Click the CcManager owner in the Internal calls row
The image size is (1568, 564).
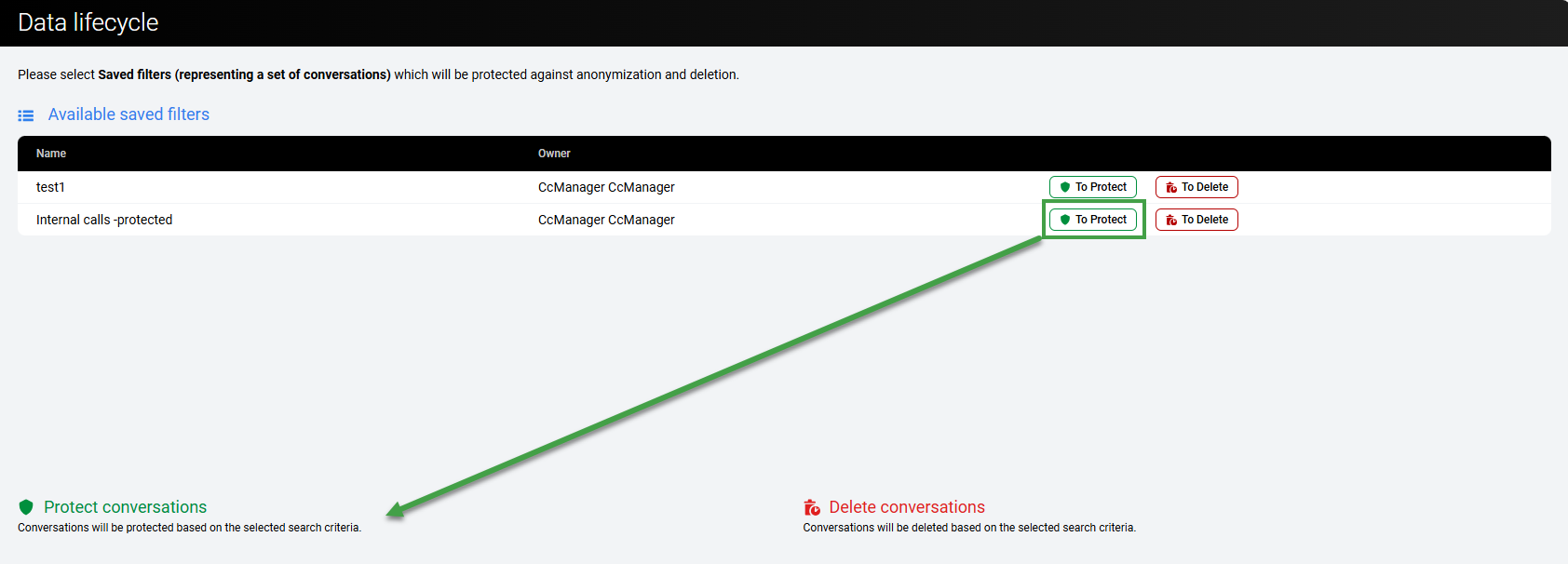[606, 220]
